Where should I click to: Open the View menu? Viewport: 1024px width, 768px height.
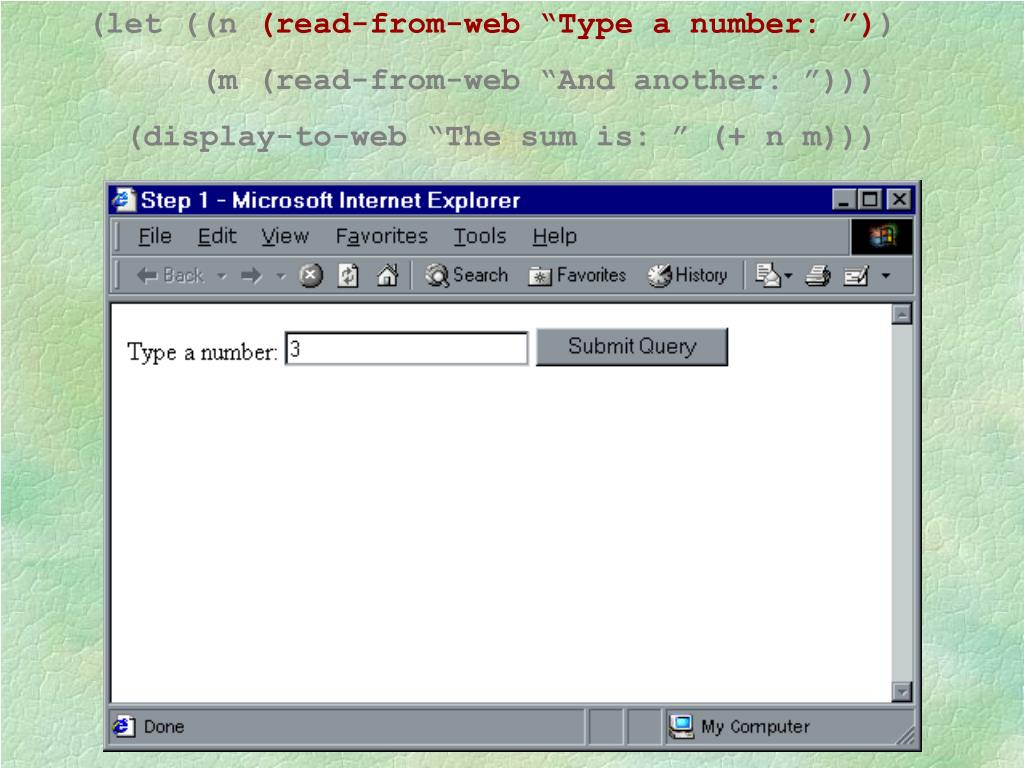tap(285, 236)
